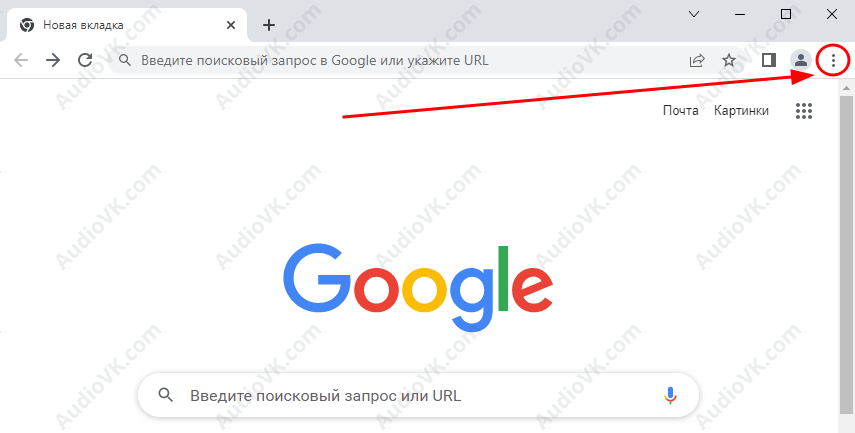This screenshot has width=855, height=433.
Task: Open the Google apps grid
Action: click(804, 111)
